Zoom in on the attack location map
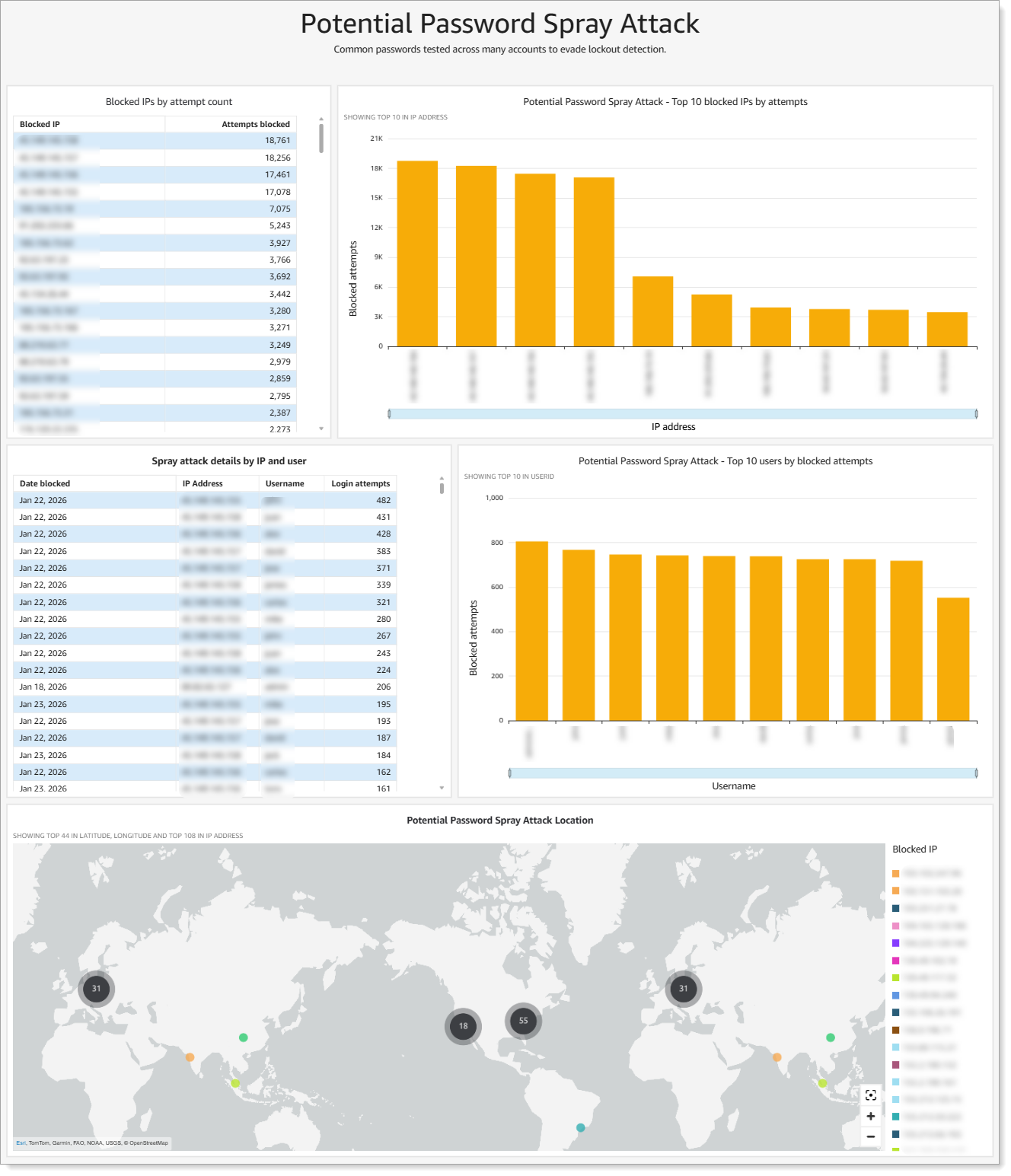 point(870,1116)
